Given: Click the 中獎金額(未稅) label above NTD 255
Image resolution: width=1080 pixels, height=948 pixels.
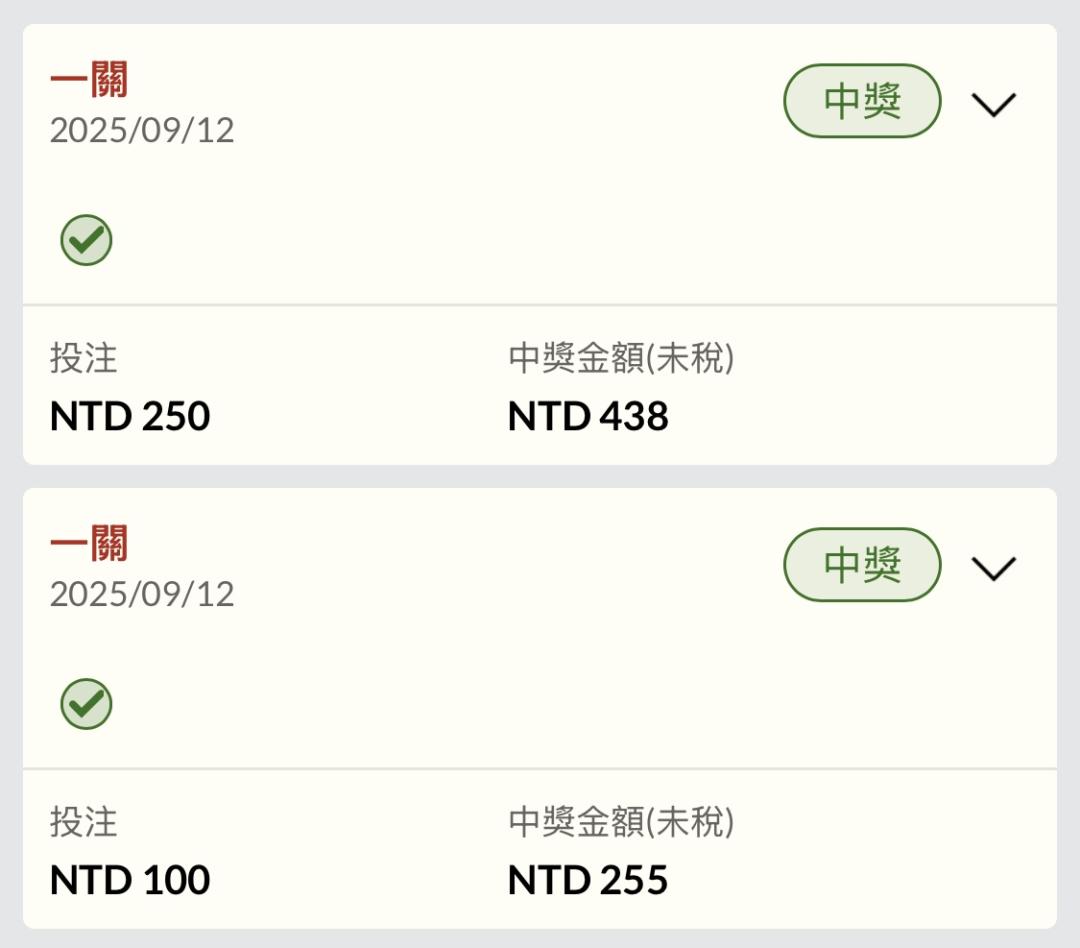Looking at the screenshot, I should pyautogui.click(x=621, y=822).
